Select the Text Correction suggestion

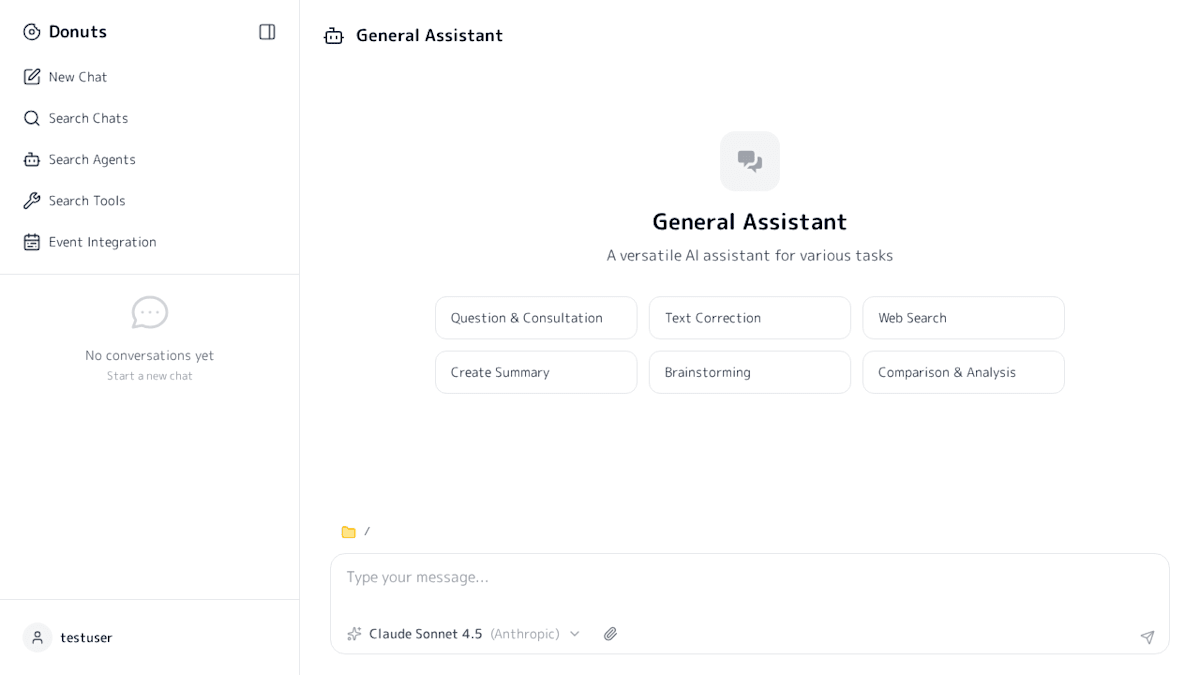[750, 318]
